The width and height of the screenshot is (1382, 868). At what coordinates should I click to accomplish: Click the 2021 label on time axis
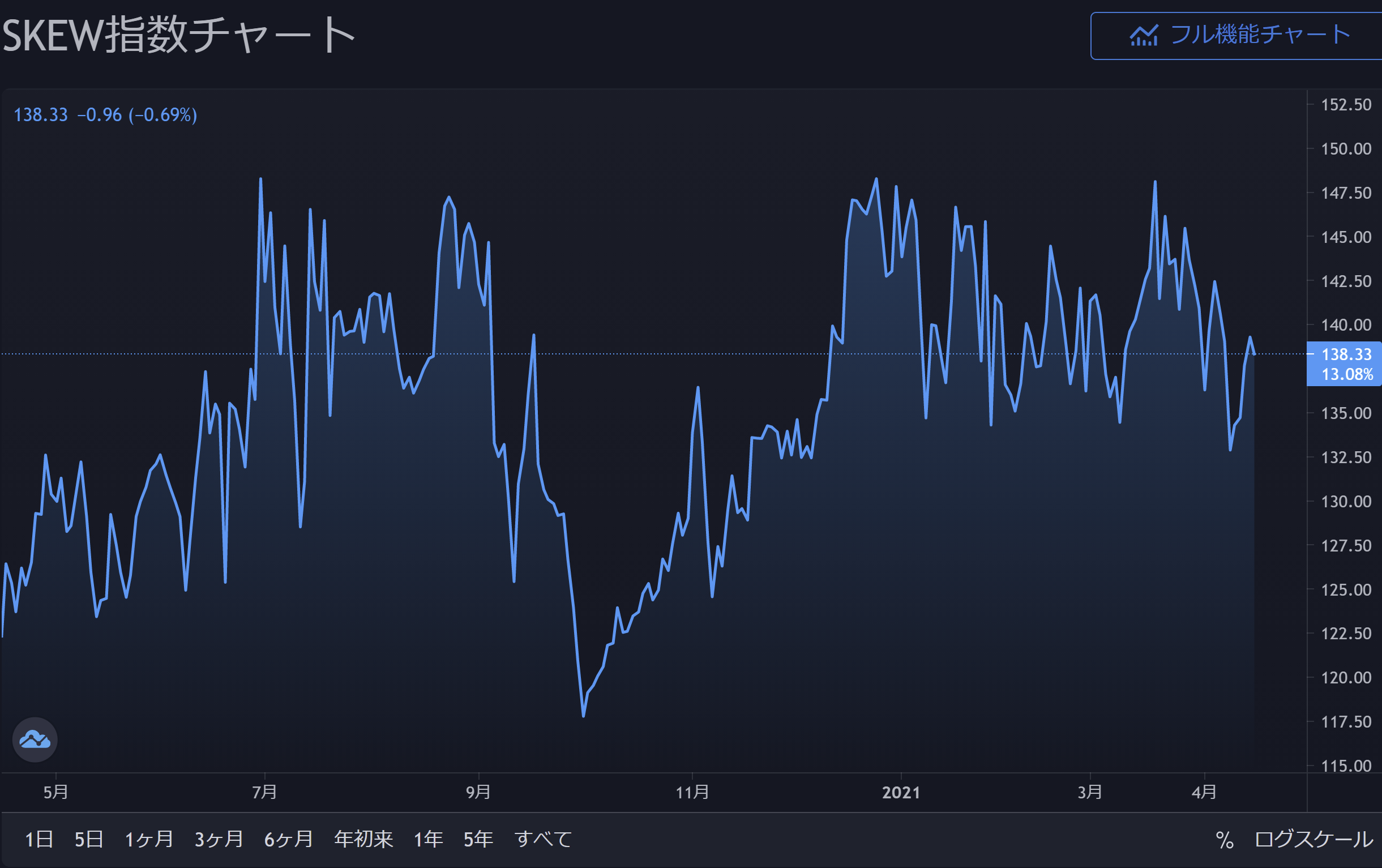(901, 793)
